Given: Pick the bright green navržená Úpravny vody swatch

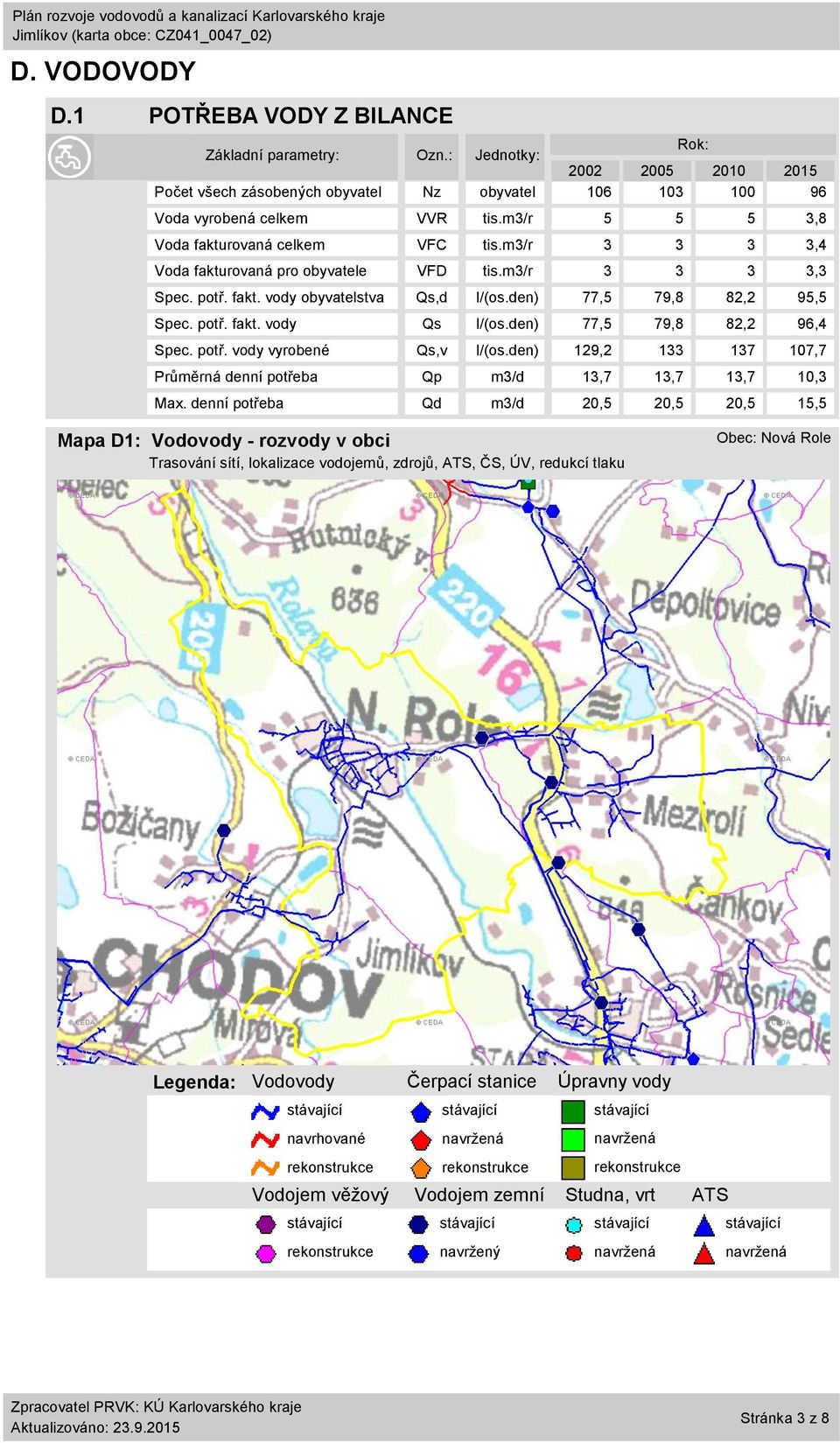Looking at the screenshot, I should pos(573,1139).
